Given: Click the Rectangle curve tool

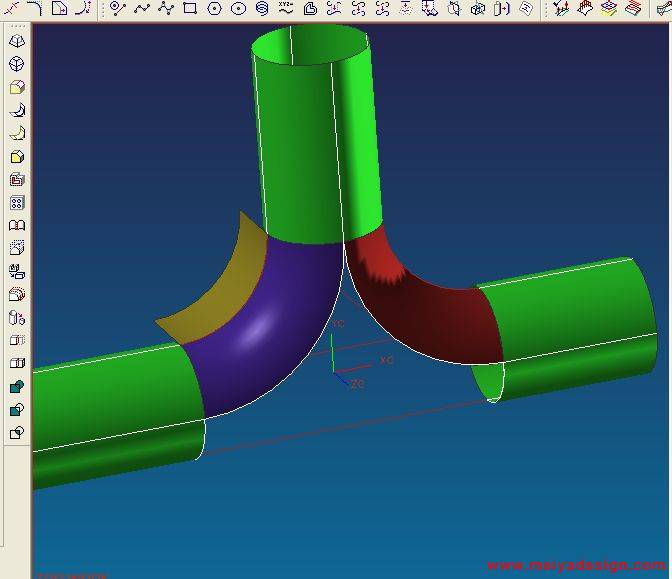Looking at the screenshot, I should click(189, 9).
